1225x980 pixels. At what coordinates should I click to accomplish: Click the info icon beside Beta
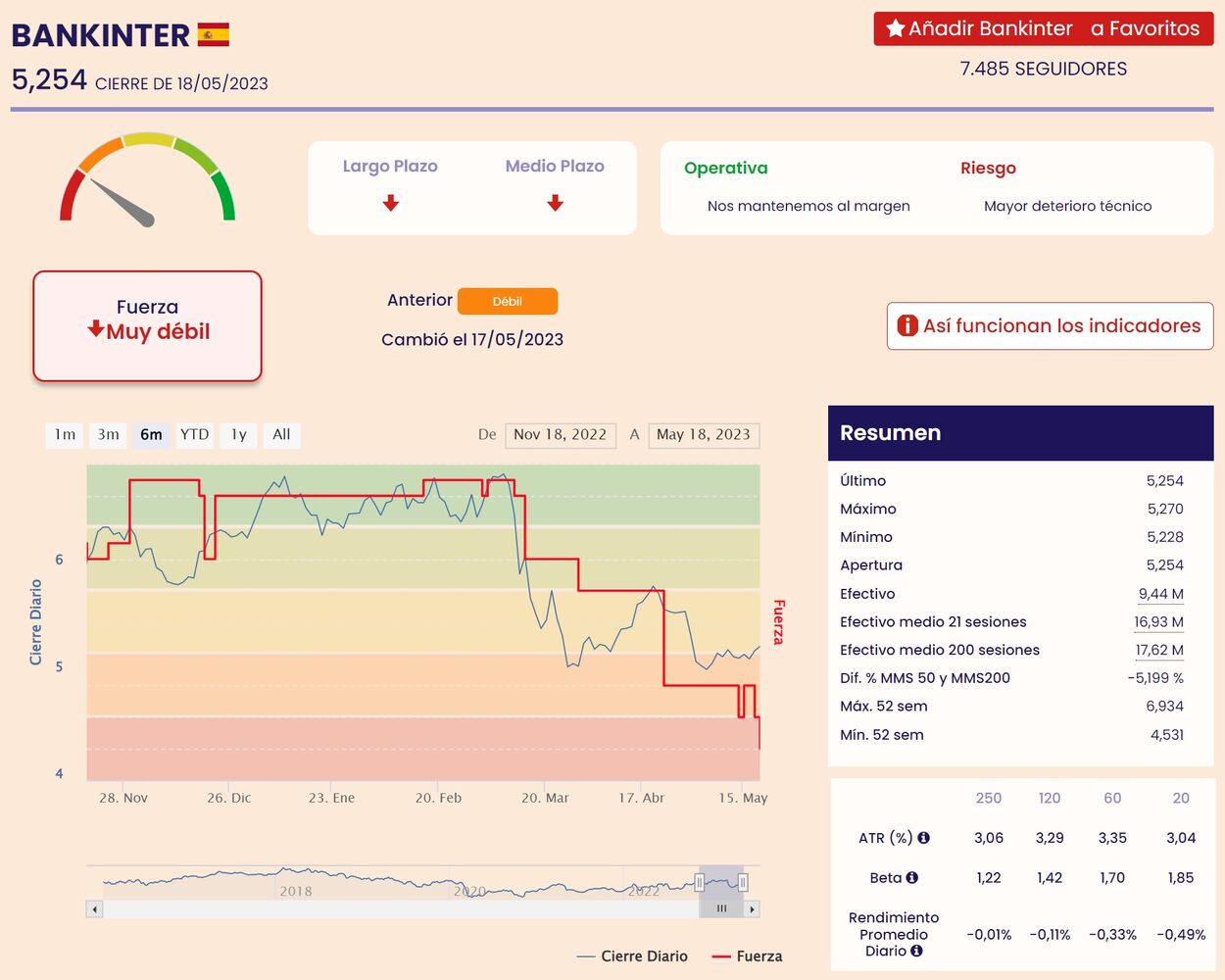tap(912, 878)
